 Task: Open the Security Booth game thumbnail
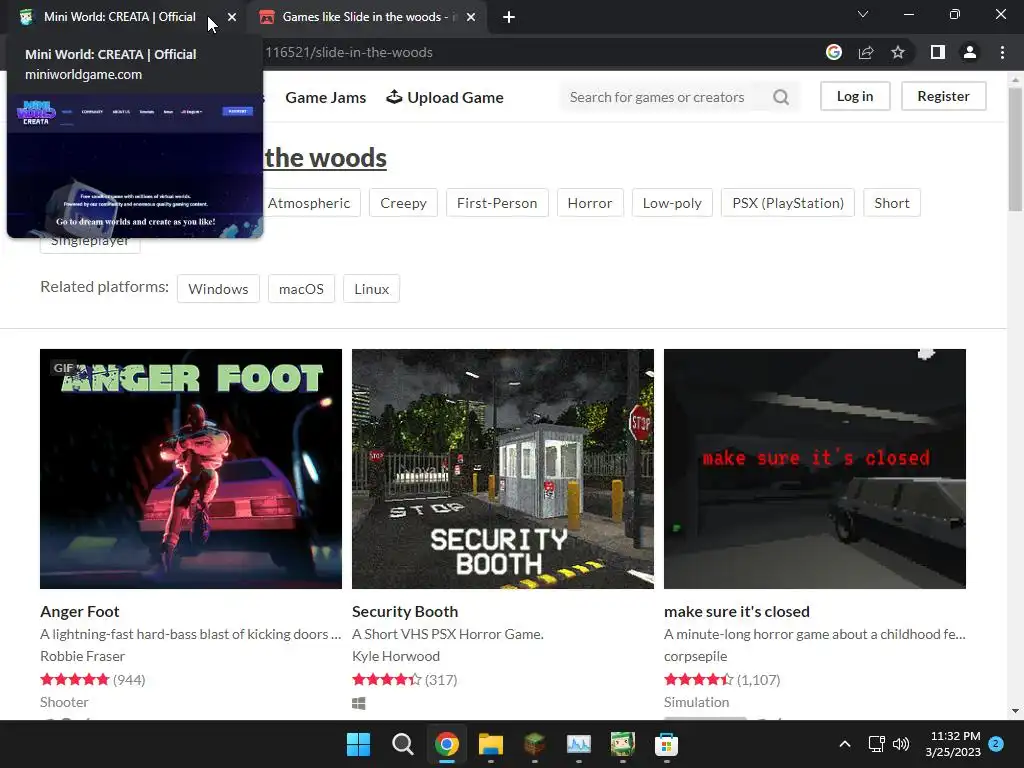click(503, 469)
